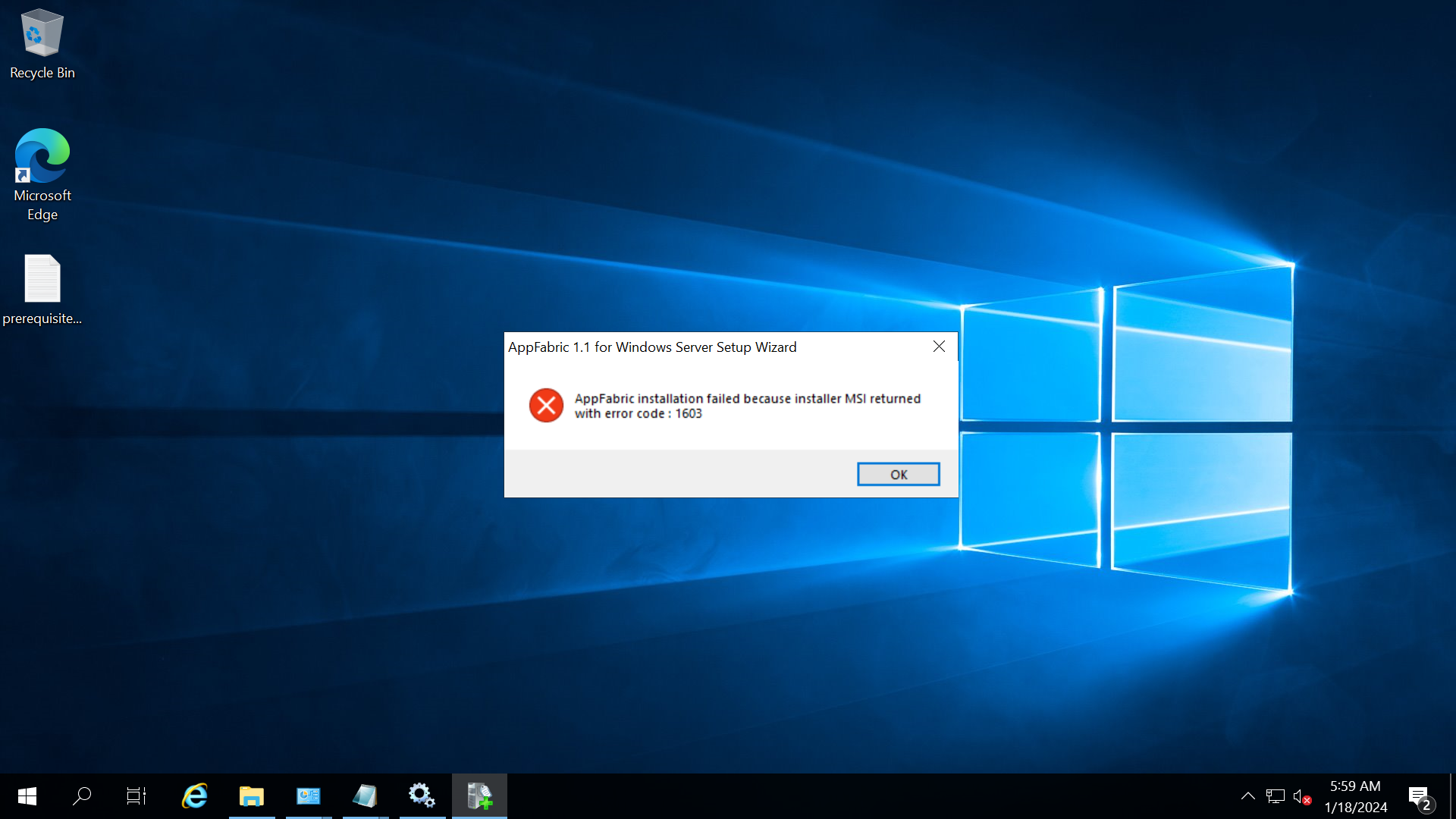This screenshot has height=819, width=1456.
Task: Click the AppFabric 1.1 dialog title text
Action: (652, 347)
